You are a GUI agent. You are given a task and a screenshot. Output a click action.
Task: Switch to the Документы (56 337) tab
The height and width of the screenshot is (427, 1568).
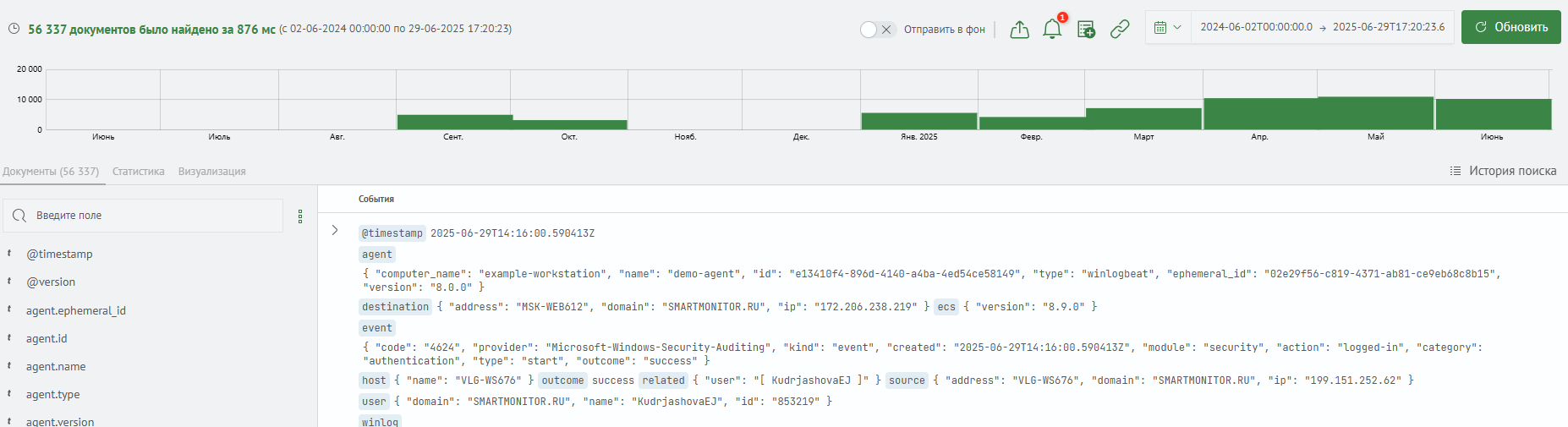pyautogui.click(x=51, y=172)
